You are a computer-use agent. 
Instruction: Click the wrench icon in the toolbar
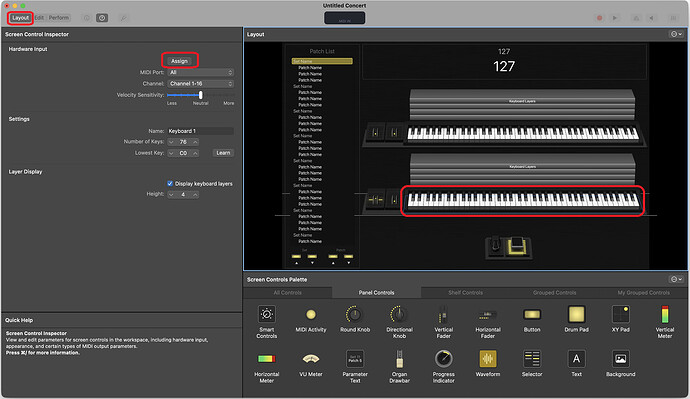(123, 18)
